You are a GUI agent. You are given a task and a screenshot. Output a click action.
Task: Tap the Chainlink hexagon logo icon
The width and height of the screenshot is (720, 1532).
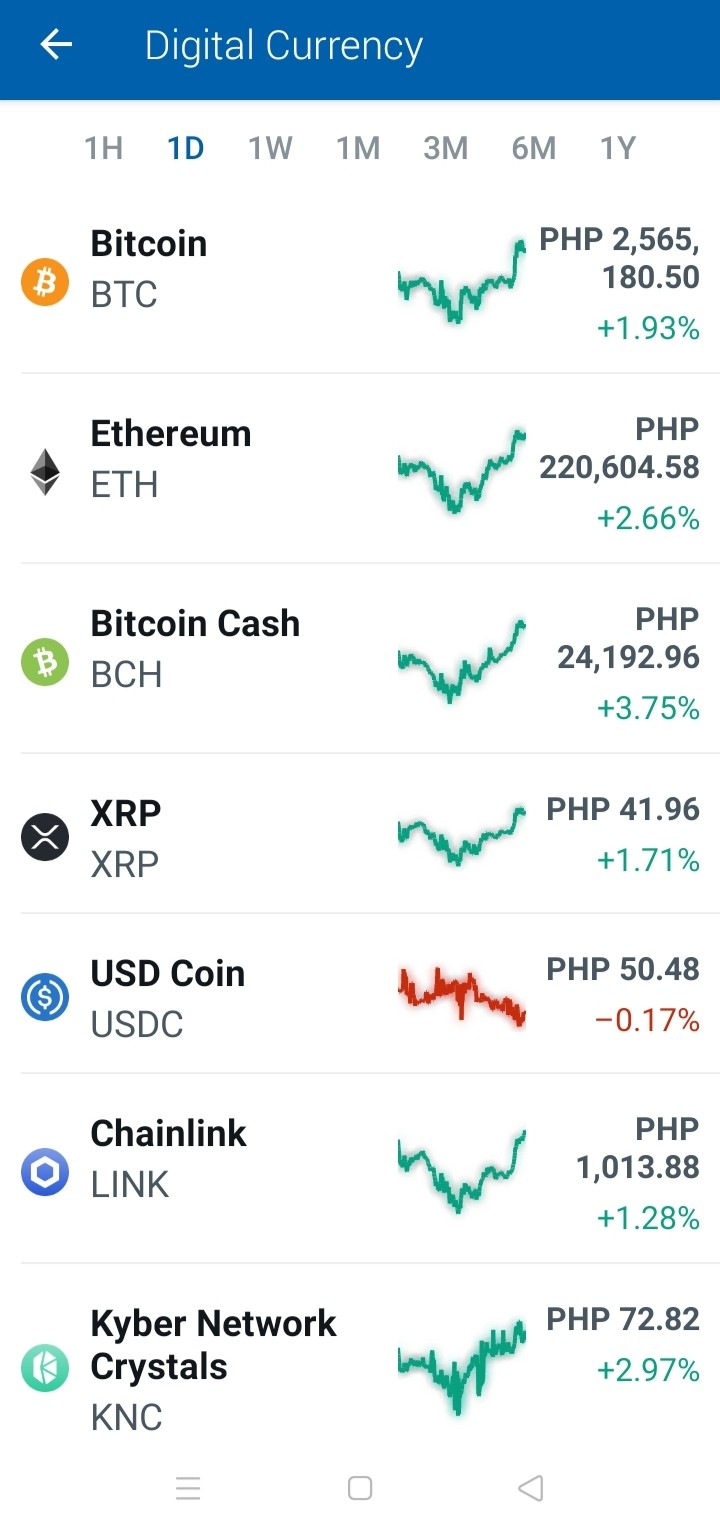[x=45, y=1172]
